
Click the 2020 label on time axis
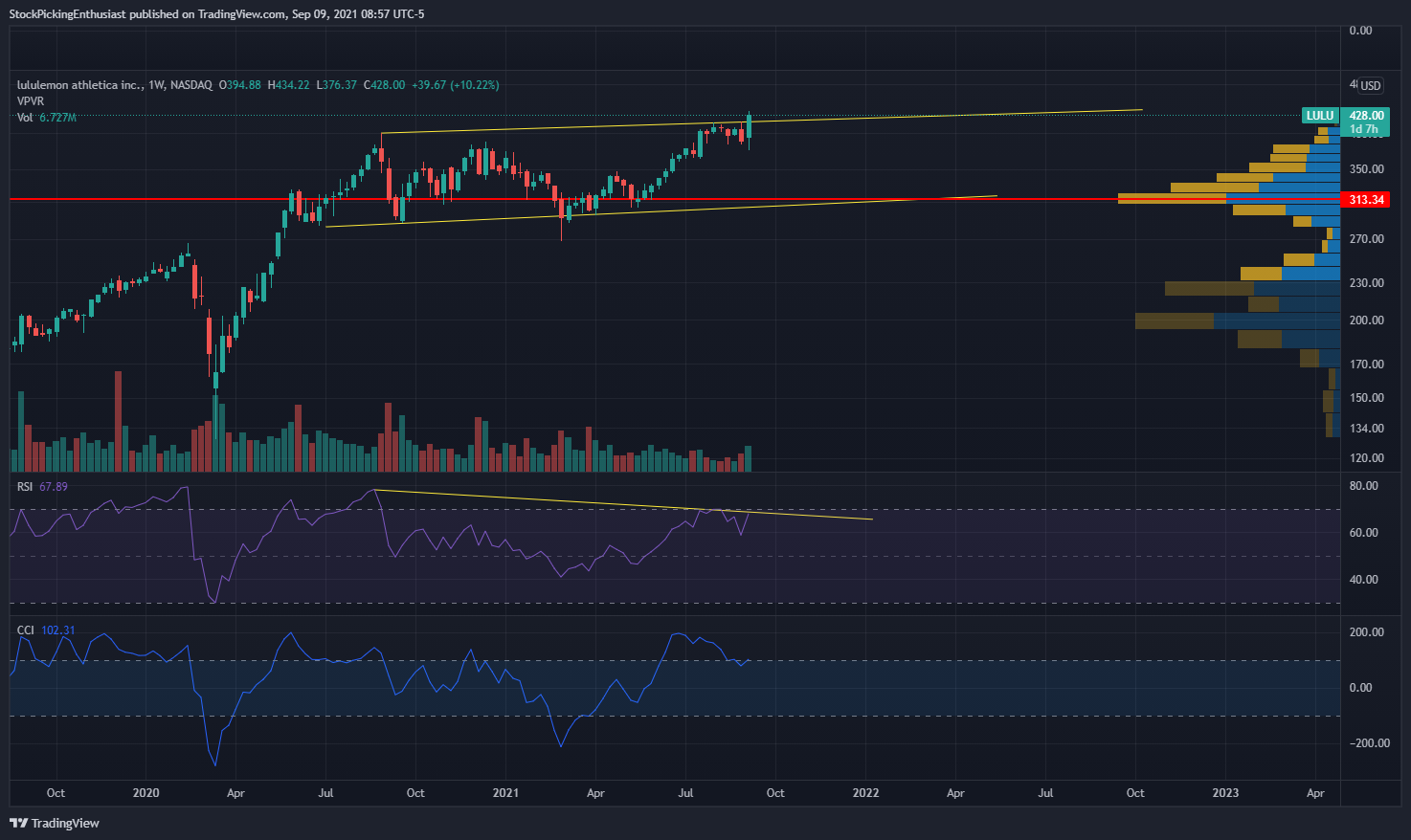[x=146, y=793]
